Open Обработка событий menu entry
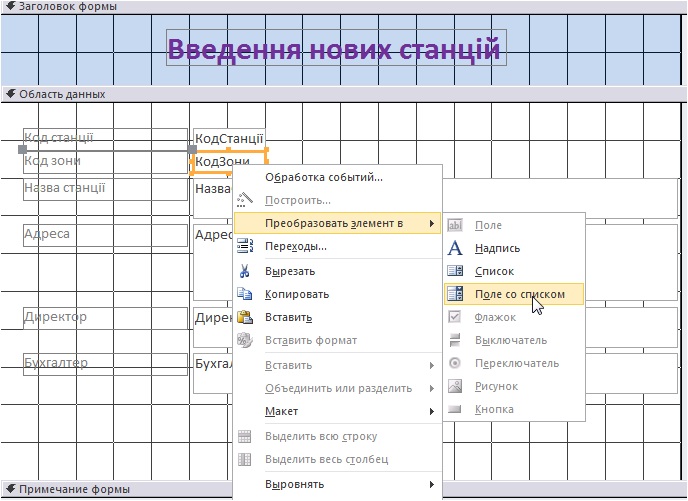Viewport: 688px width, 501px height. [x=323, y=178]
